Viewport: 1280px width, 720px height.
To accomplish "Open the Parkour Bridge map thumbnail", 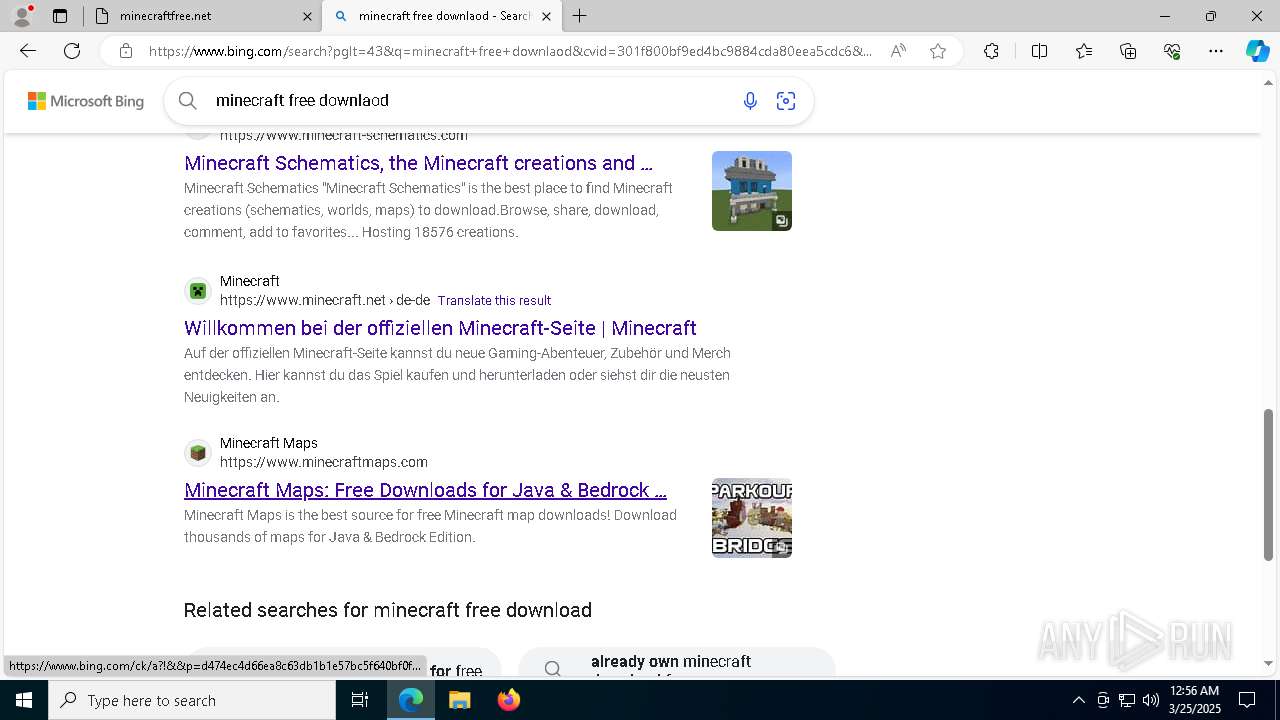I will (752, 518).
